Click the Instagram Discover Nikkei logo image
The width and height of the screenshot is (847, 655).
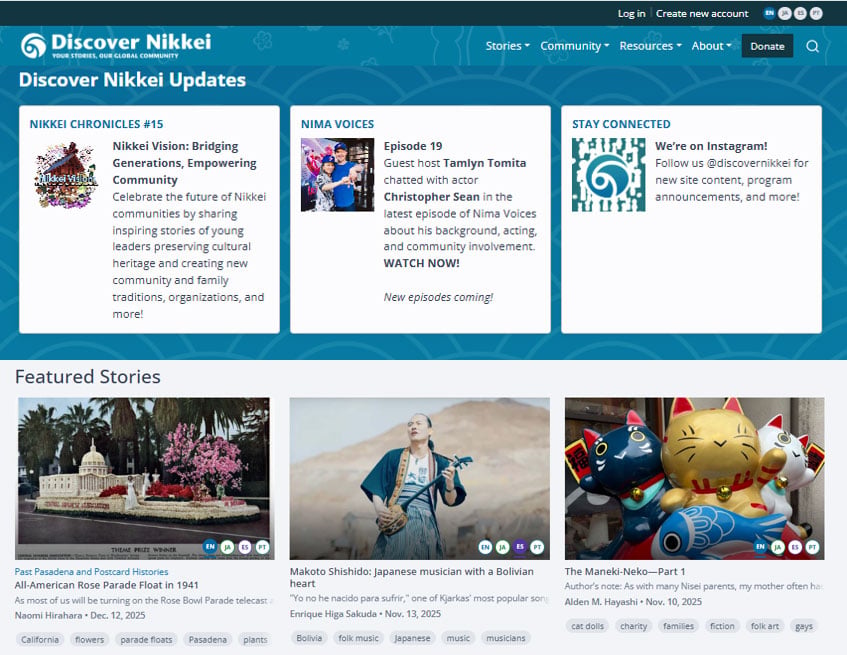point(609,174)
